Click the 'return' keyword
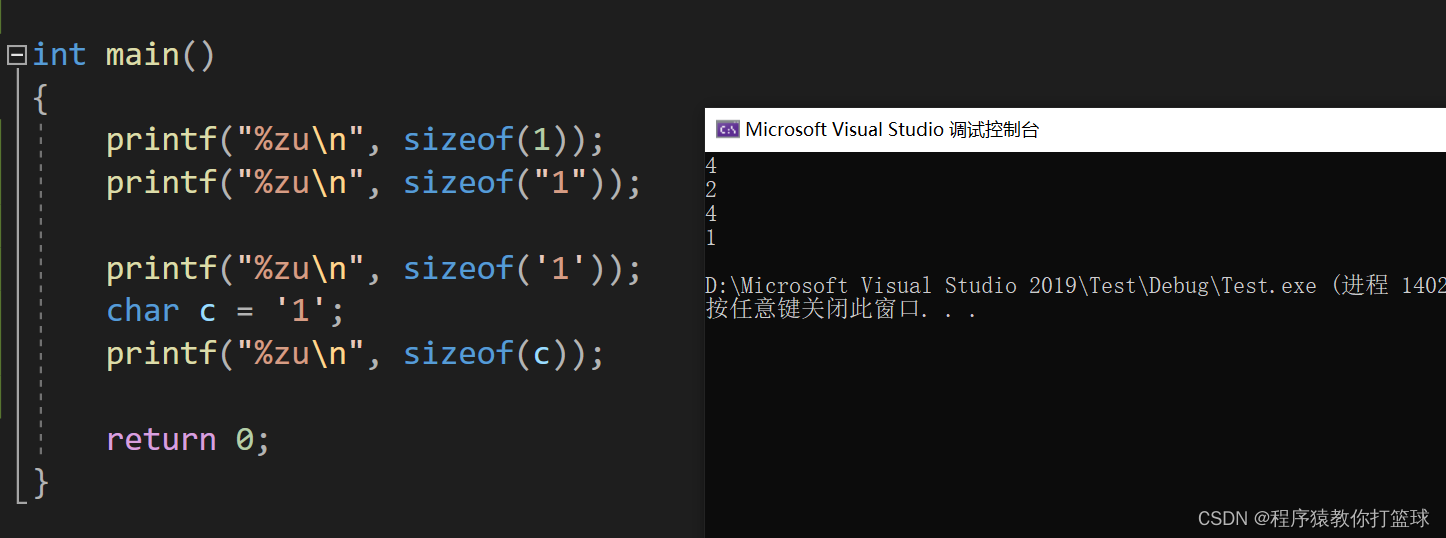1446x538 pixels. pyautogui.click(x=161, y=439)
